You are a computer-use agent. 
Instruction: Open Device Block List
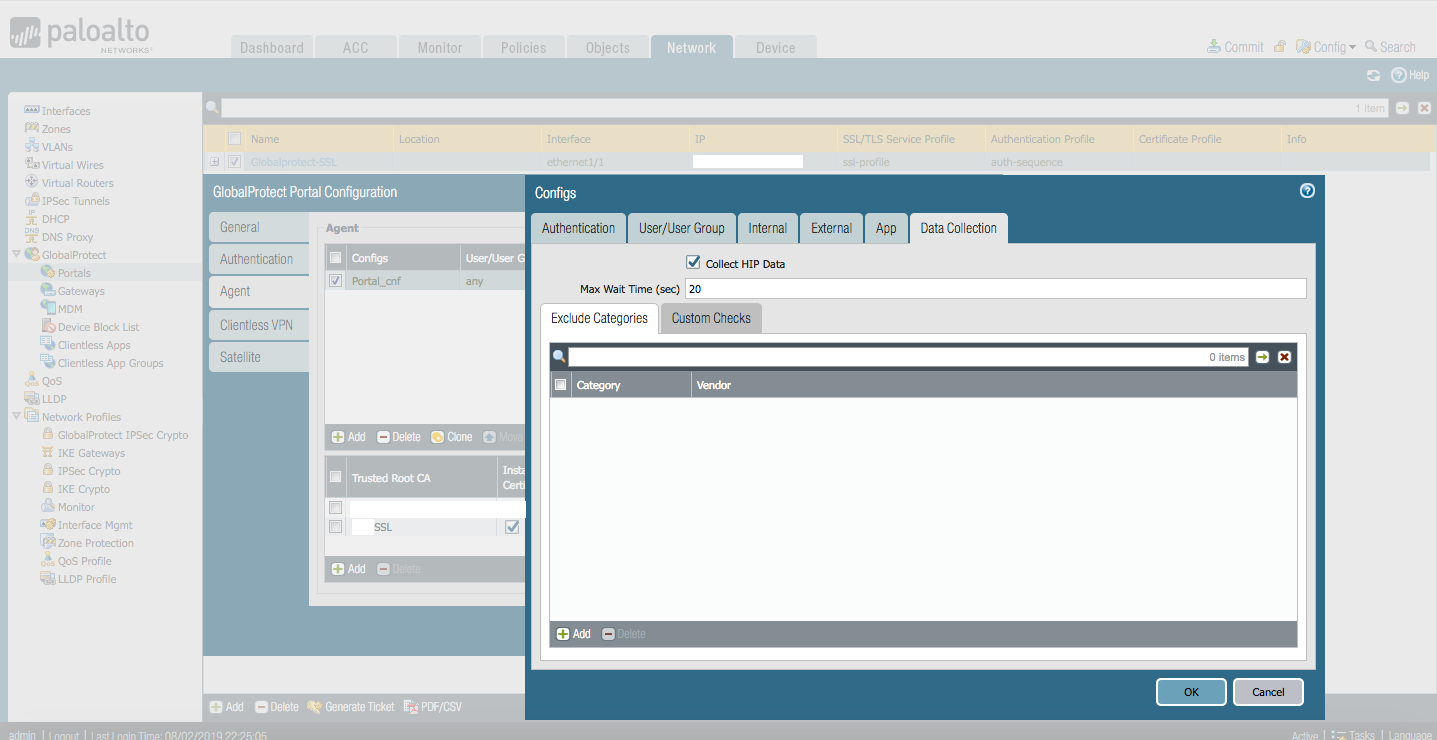click(x=98, y=327)
